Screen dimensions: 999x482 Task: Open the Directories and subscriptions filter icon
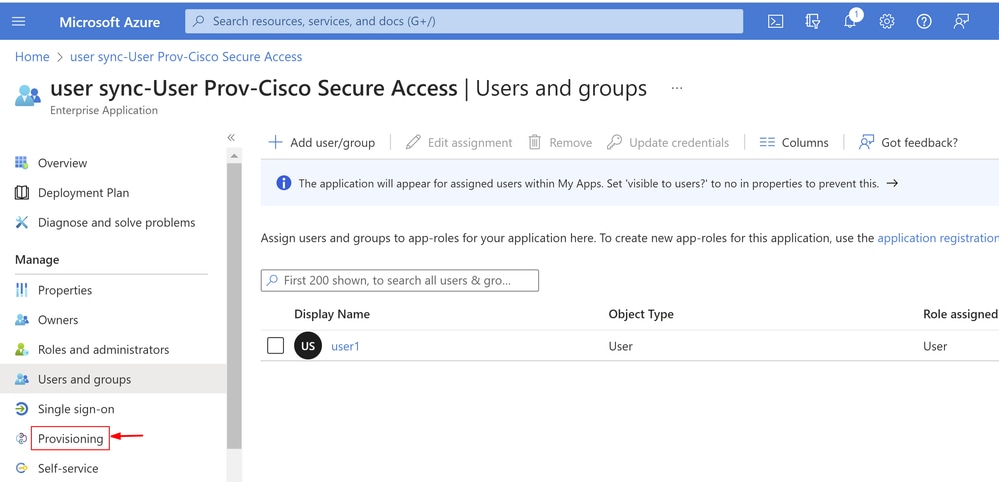[812, 21]
